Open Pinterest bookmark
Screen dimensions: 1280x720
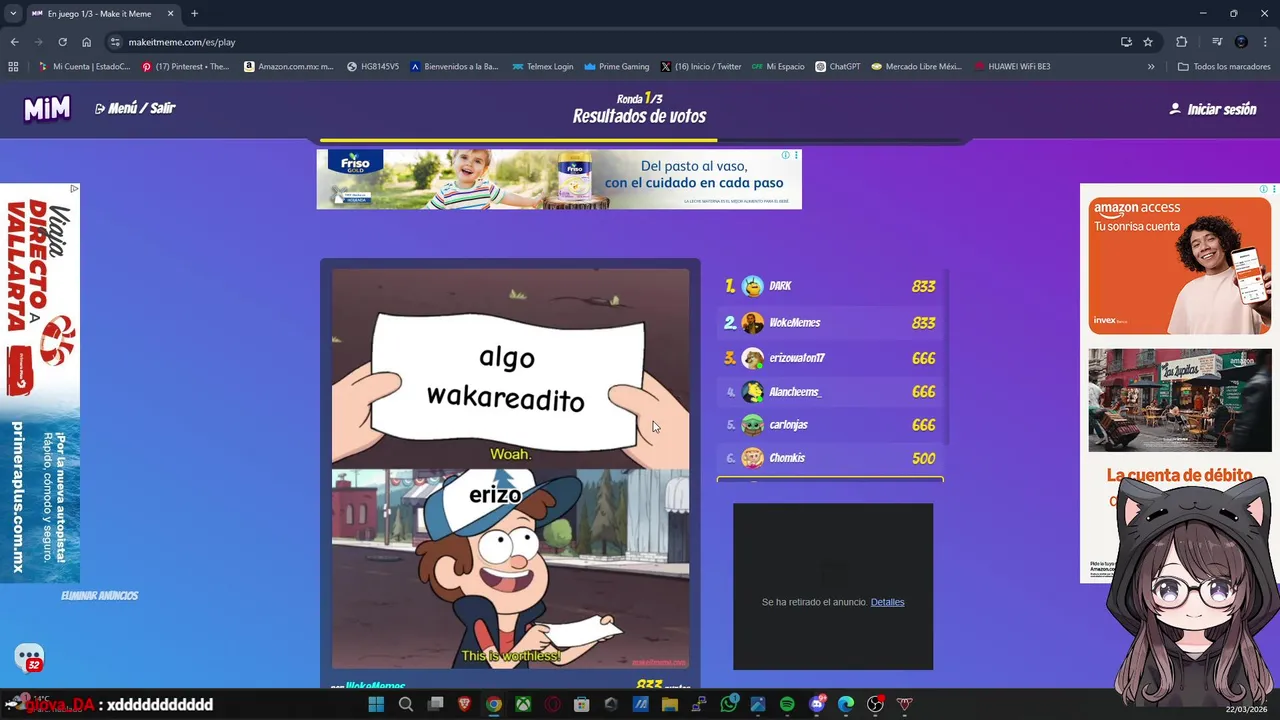pos(185,67)
